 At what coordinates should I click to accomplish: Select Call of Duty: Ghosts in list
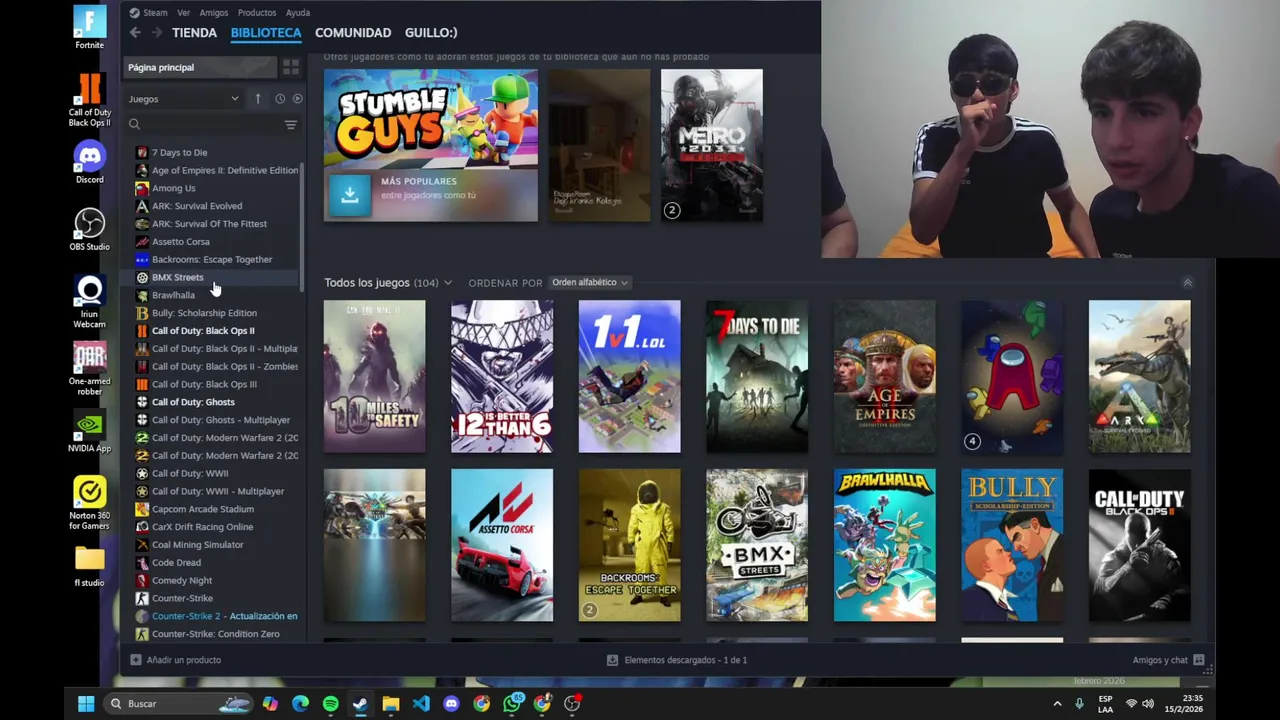tap(193, 402)
